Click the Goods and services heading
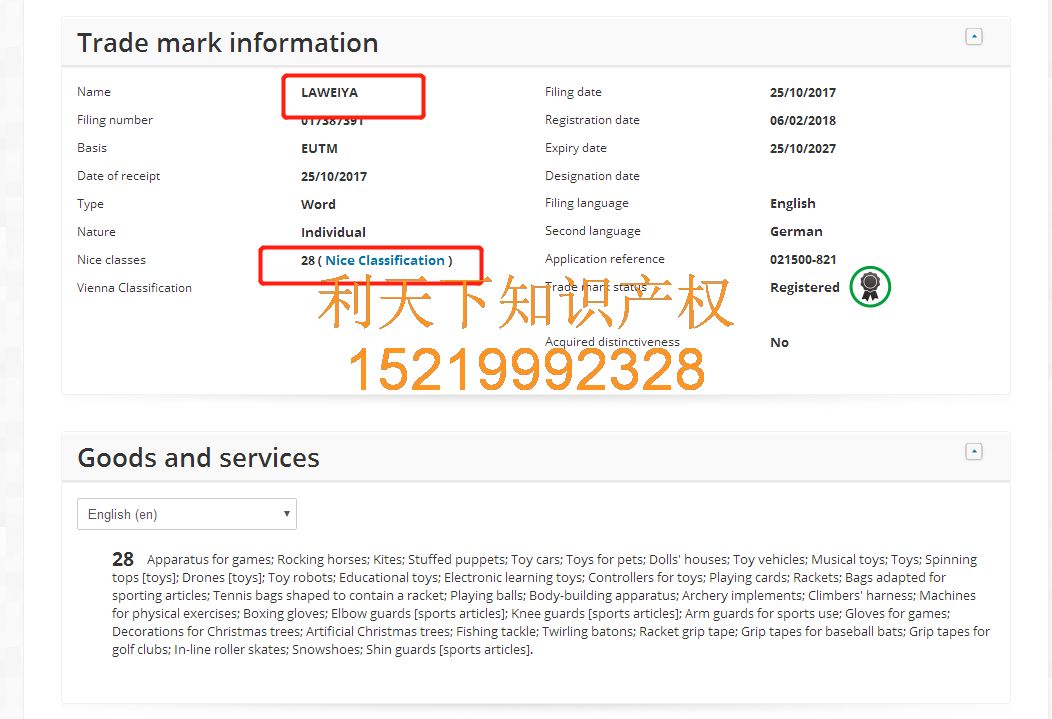 click(199, 457)
